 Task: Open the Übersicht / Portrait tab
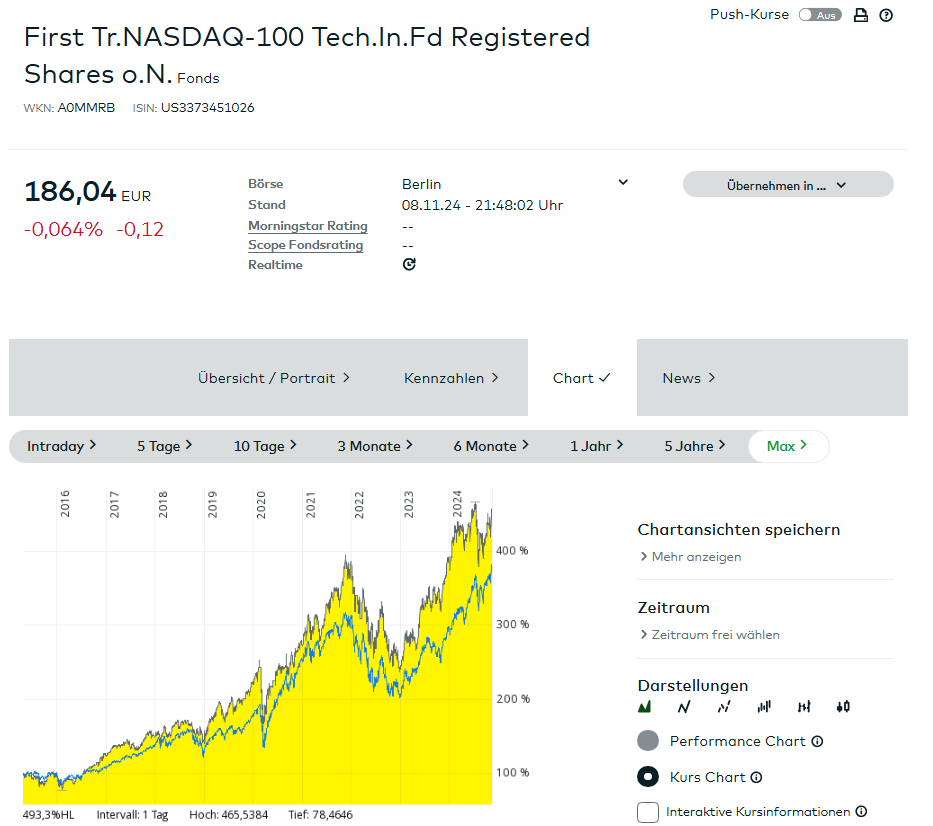(274, 378)
